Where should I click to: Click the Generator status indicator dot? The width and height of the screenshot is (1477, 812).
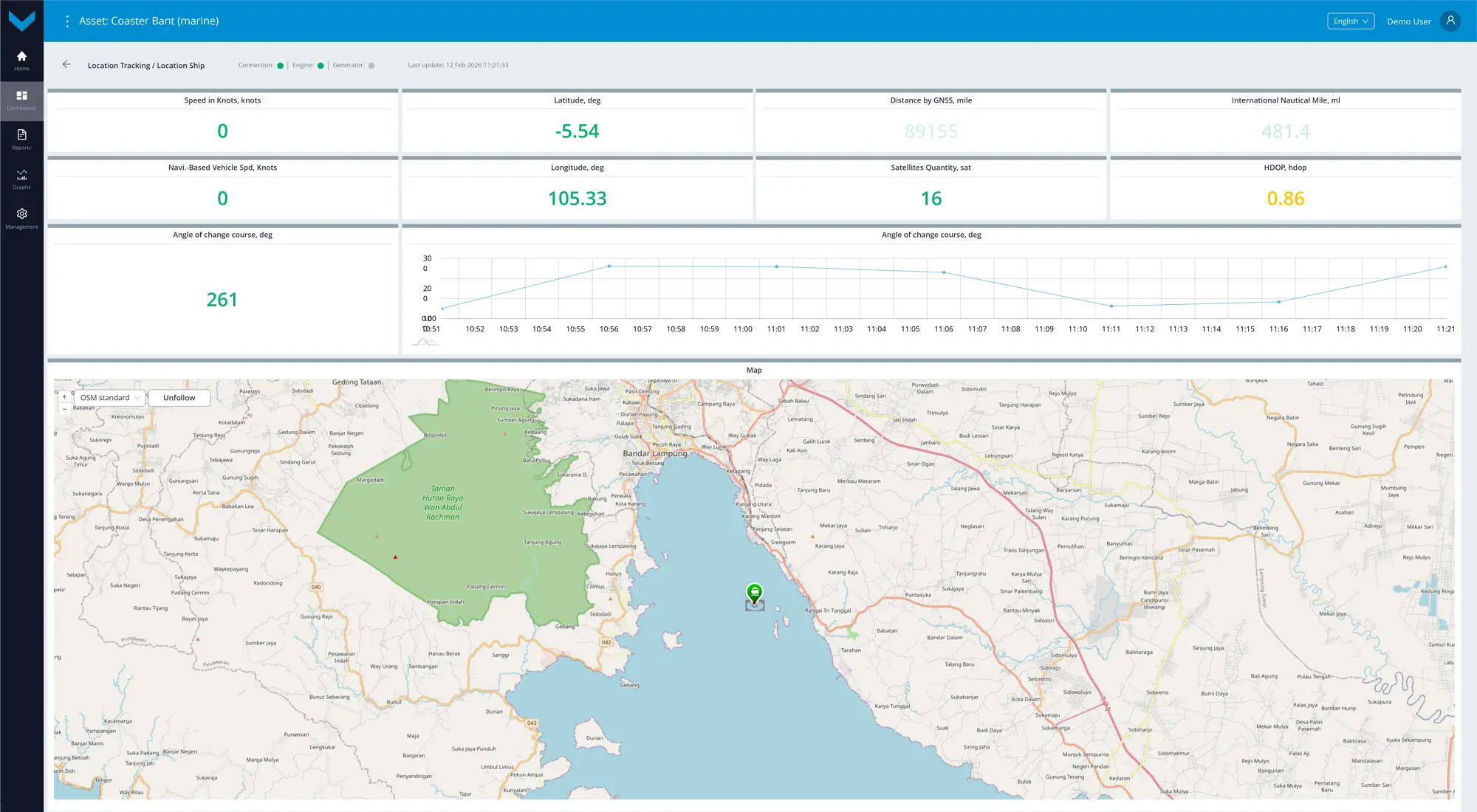click(x=371, y=66)
